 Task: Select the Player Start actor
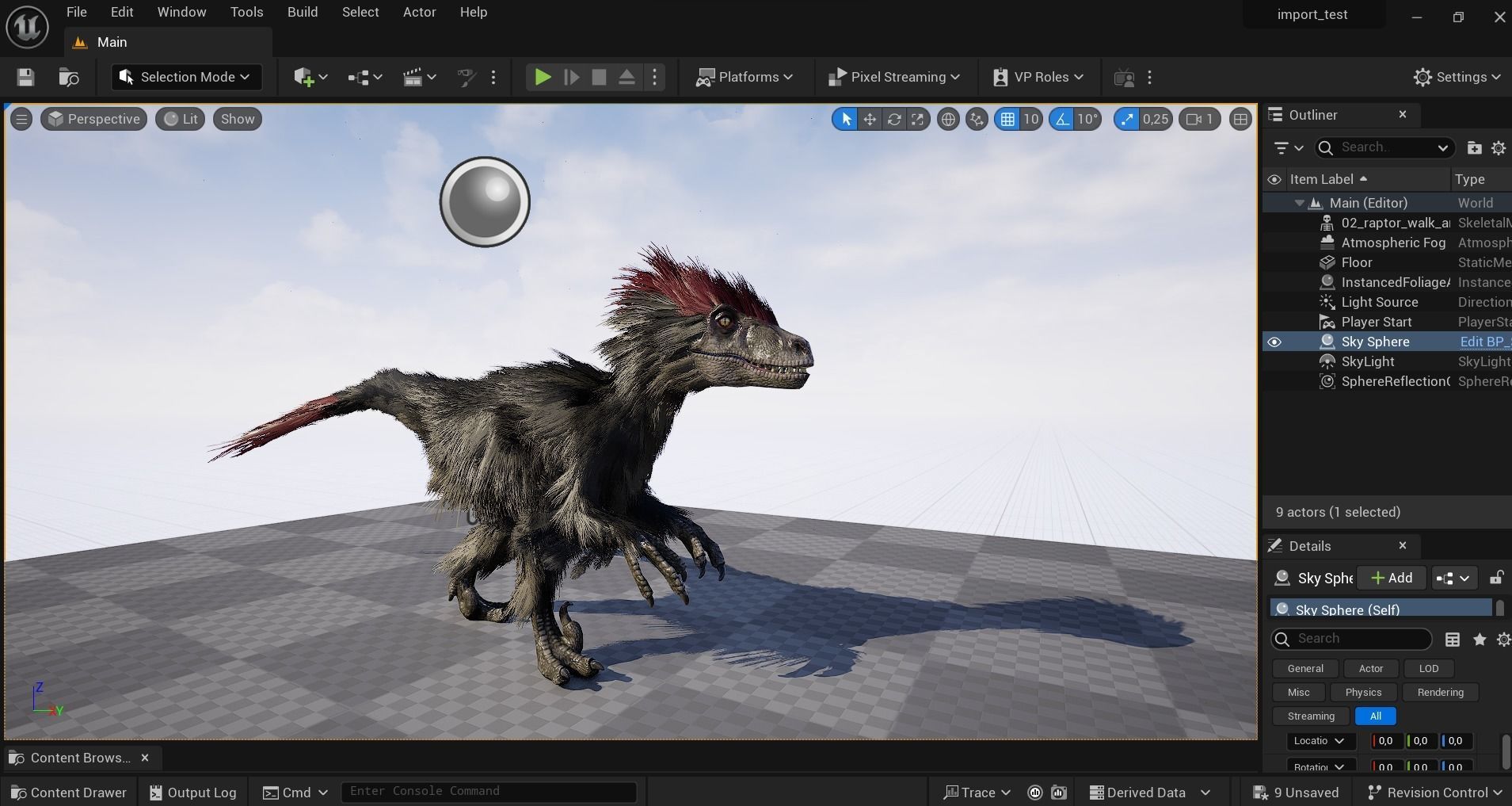[x=1376, y=322]
